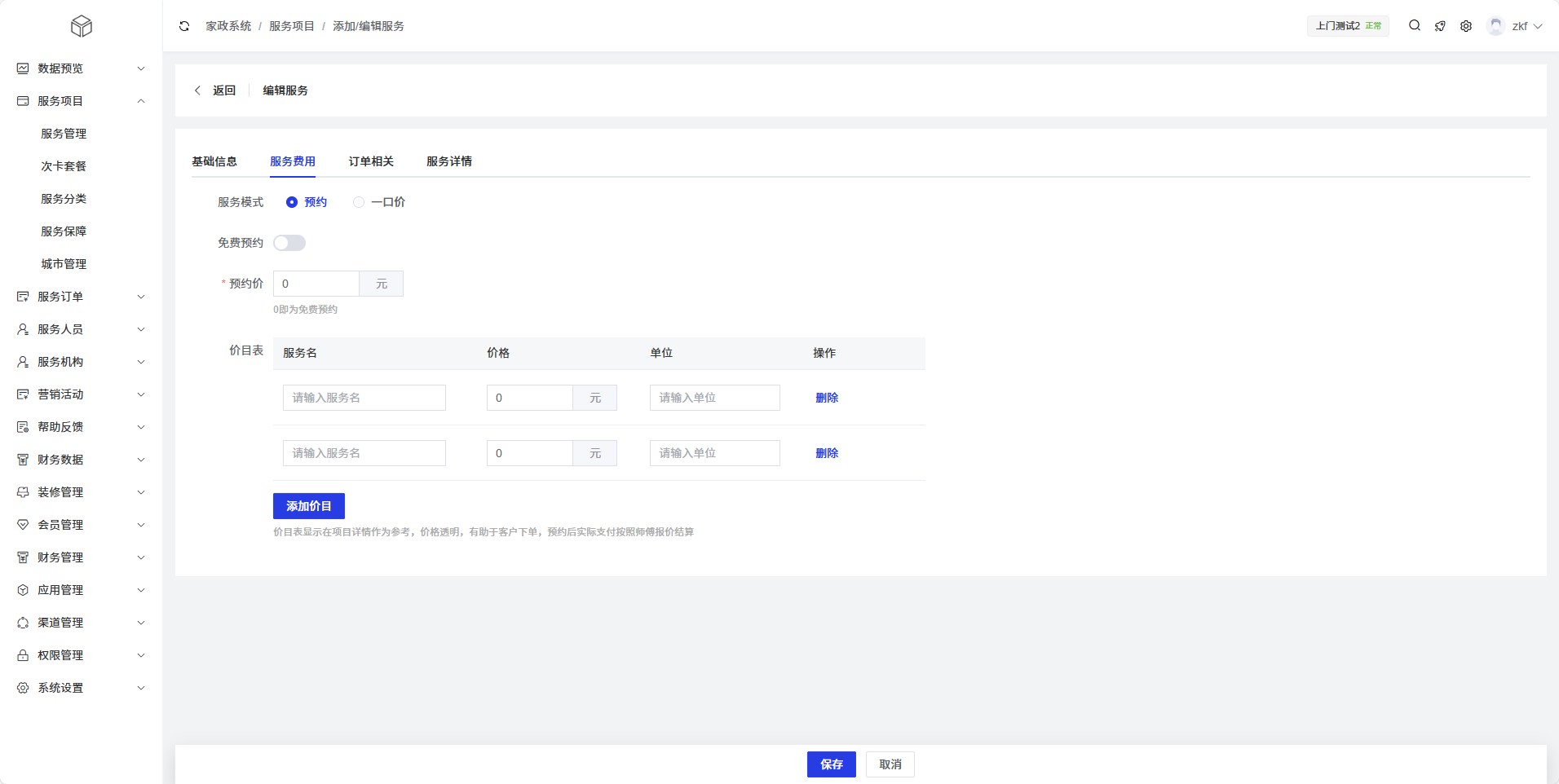The height and width of the screenshot is (784, 1559).
Task: Select the 一口价 service mode radio
Action: [359, 202]
